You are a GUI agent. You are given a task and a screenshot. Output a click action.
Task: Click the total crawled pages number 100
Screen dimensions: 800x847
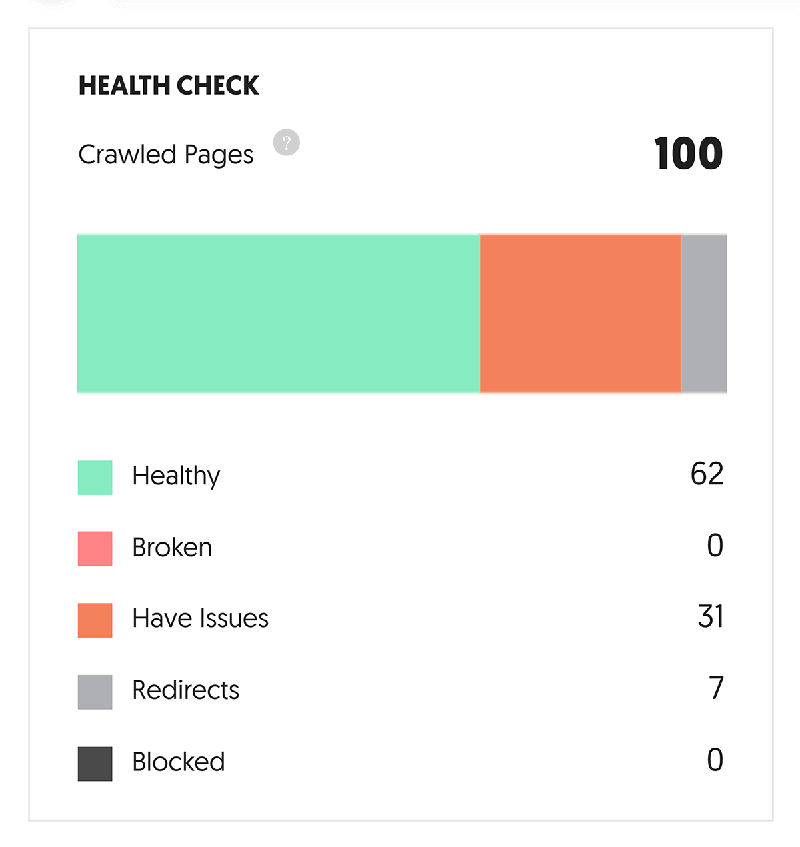(x=688, y=155)
